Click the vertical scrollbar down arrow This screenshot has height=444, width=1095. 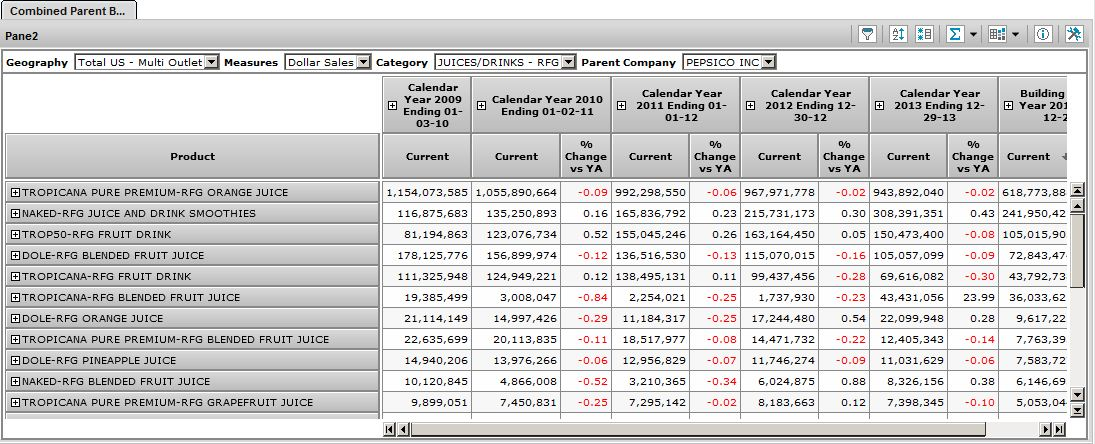[x=1077, y=409]
